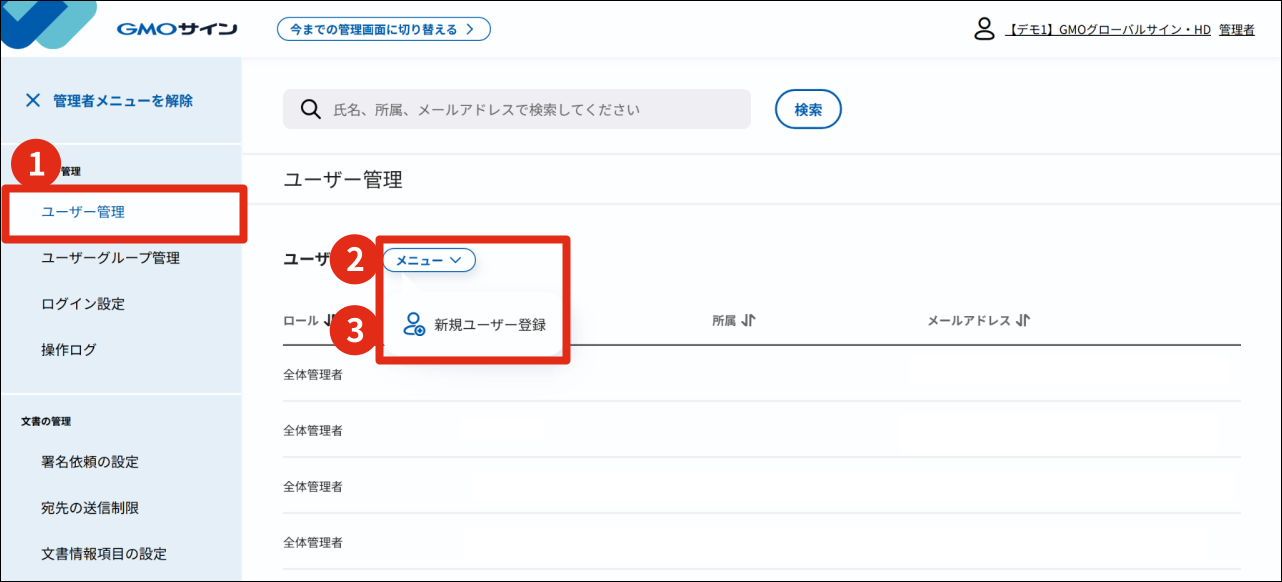Sort by the 所属 column arrows

coord(748,321)
